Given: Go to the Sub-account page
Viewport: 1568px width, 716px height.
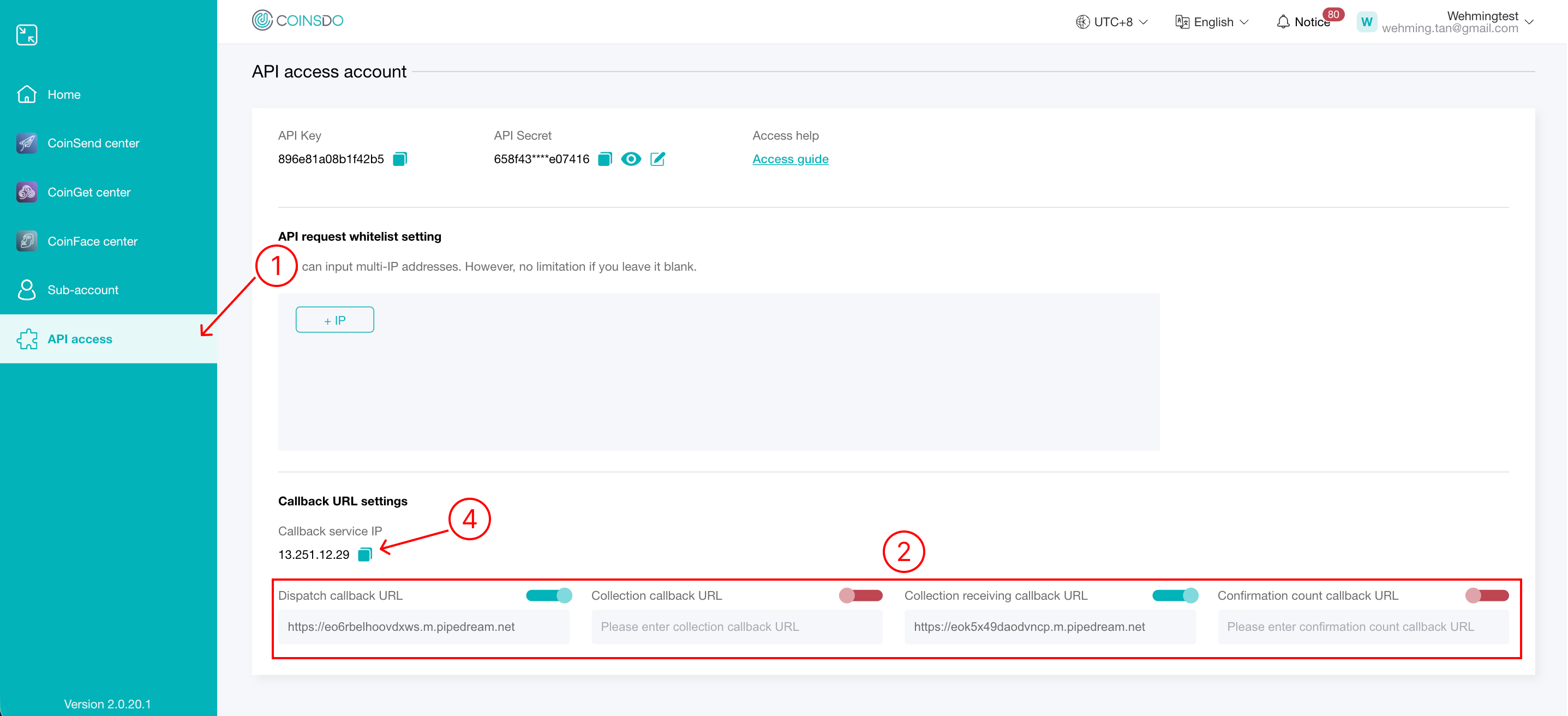Looking at the screenshot, I should click(x=83, y=290).
